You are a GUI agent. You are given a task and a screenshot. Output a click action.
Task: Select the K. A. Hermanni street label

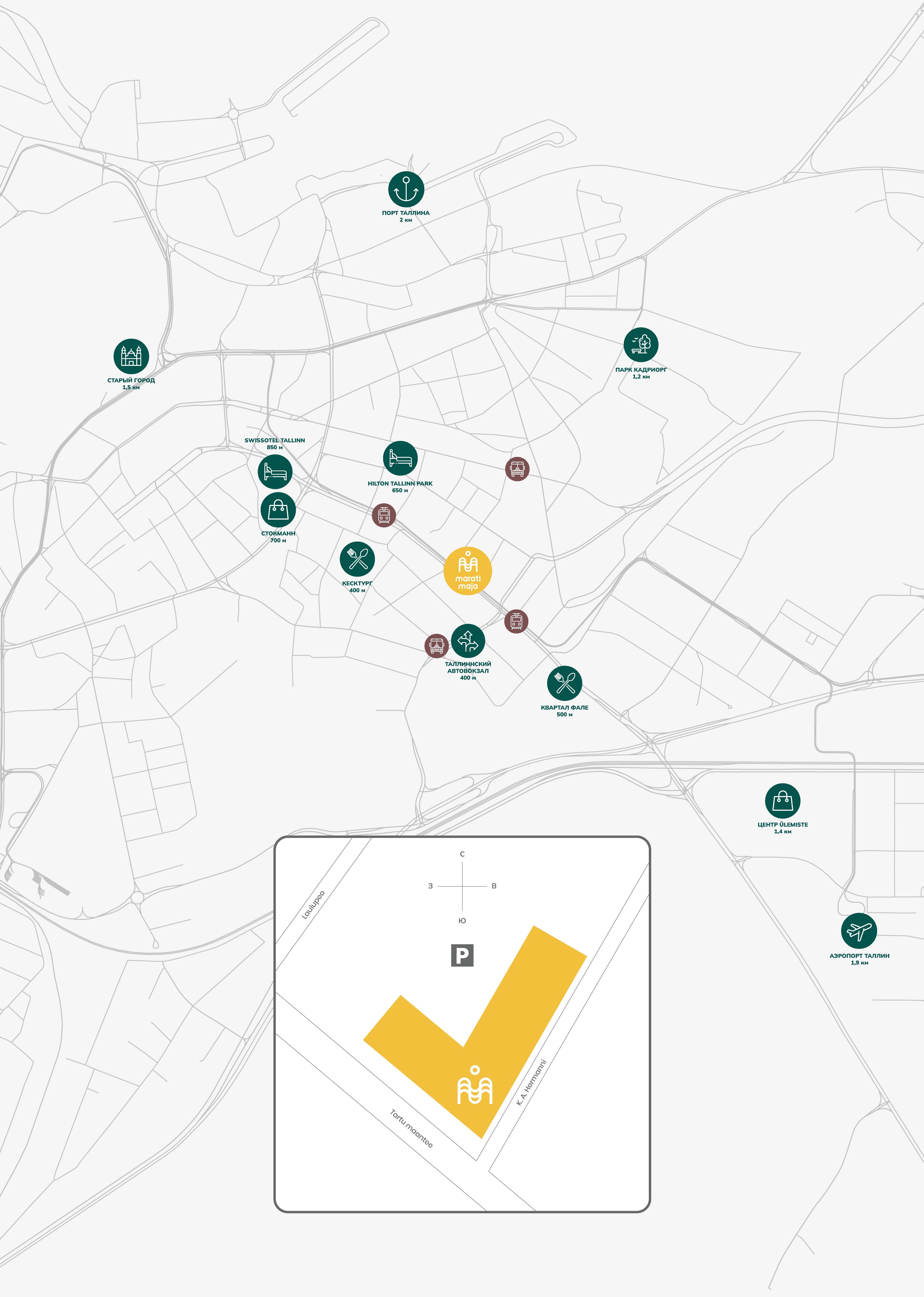531,1082
